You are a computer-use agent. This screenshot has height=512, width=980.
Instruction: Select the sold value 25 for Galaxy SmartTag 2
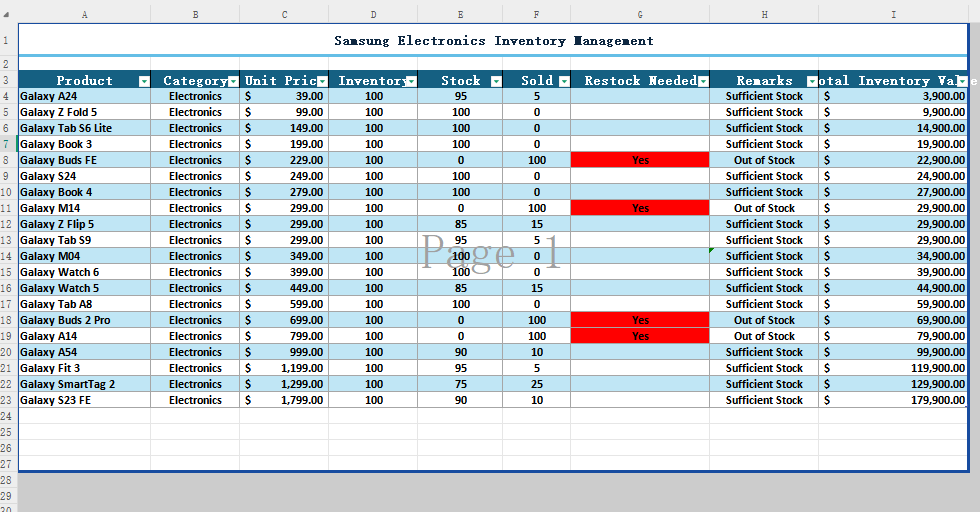(x=537, y=384)
